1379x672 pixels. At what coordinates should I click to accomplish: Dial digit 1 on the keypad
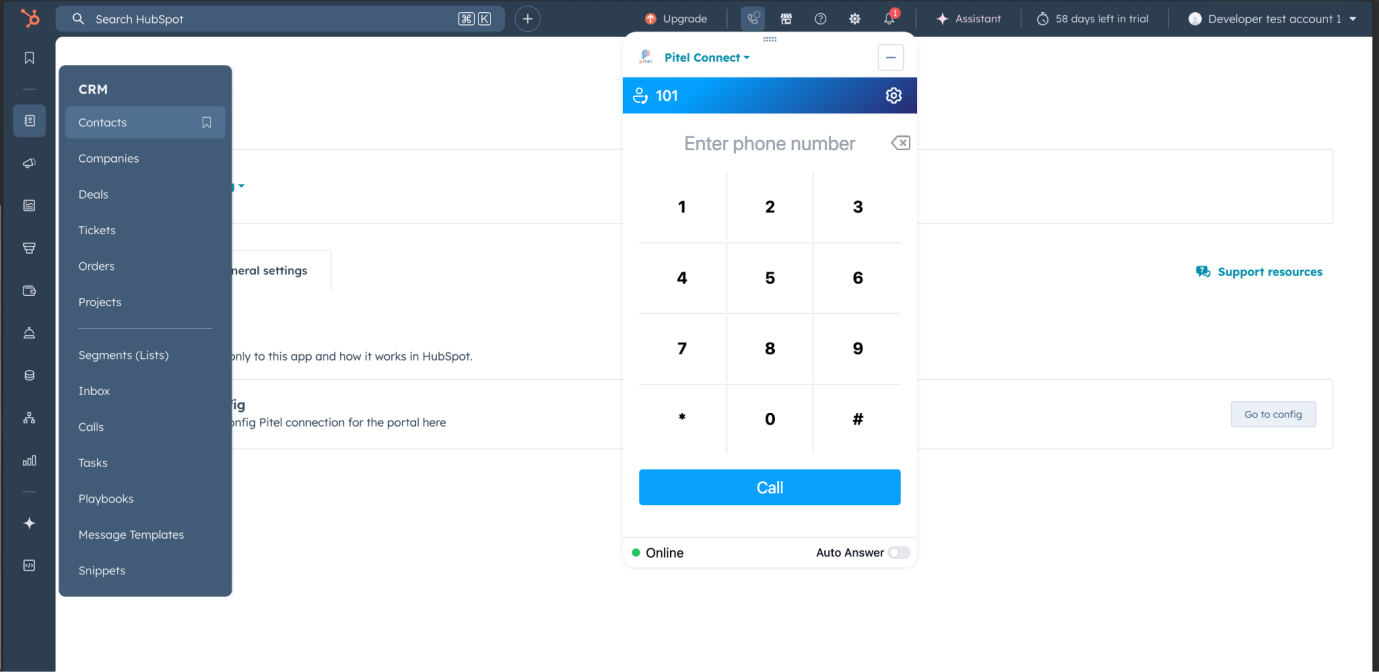click(x=682, y=207)
